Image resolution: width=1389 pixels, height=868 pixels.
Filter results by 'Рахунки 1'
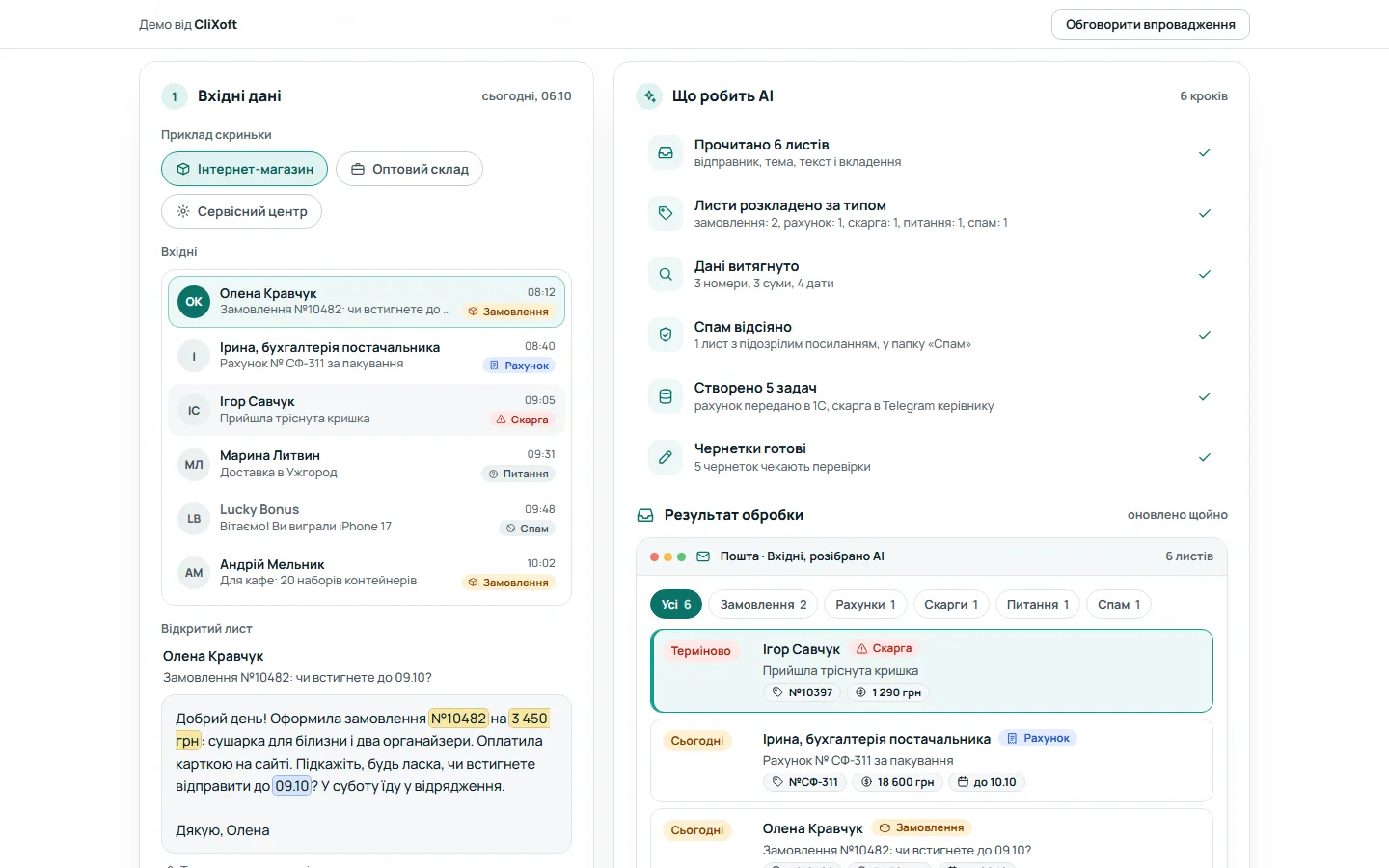point(865,605)
